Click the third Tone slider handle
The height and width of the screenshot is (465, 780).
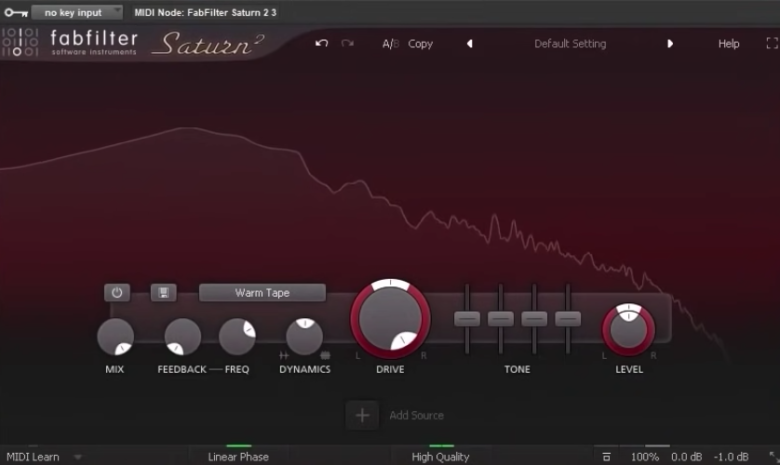click(x=534, y=319)
